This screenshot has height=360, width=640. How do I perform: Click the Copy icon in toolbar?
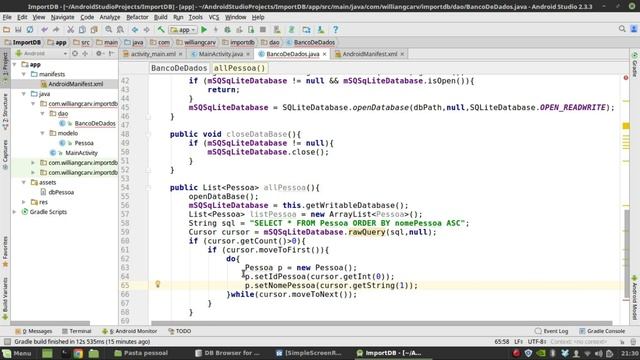pyautogui.click(x=82, y=29)
